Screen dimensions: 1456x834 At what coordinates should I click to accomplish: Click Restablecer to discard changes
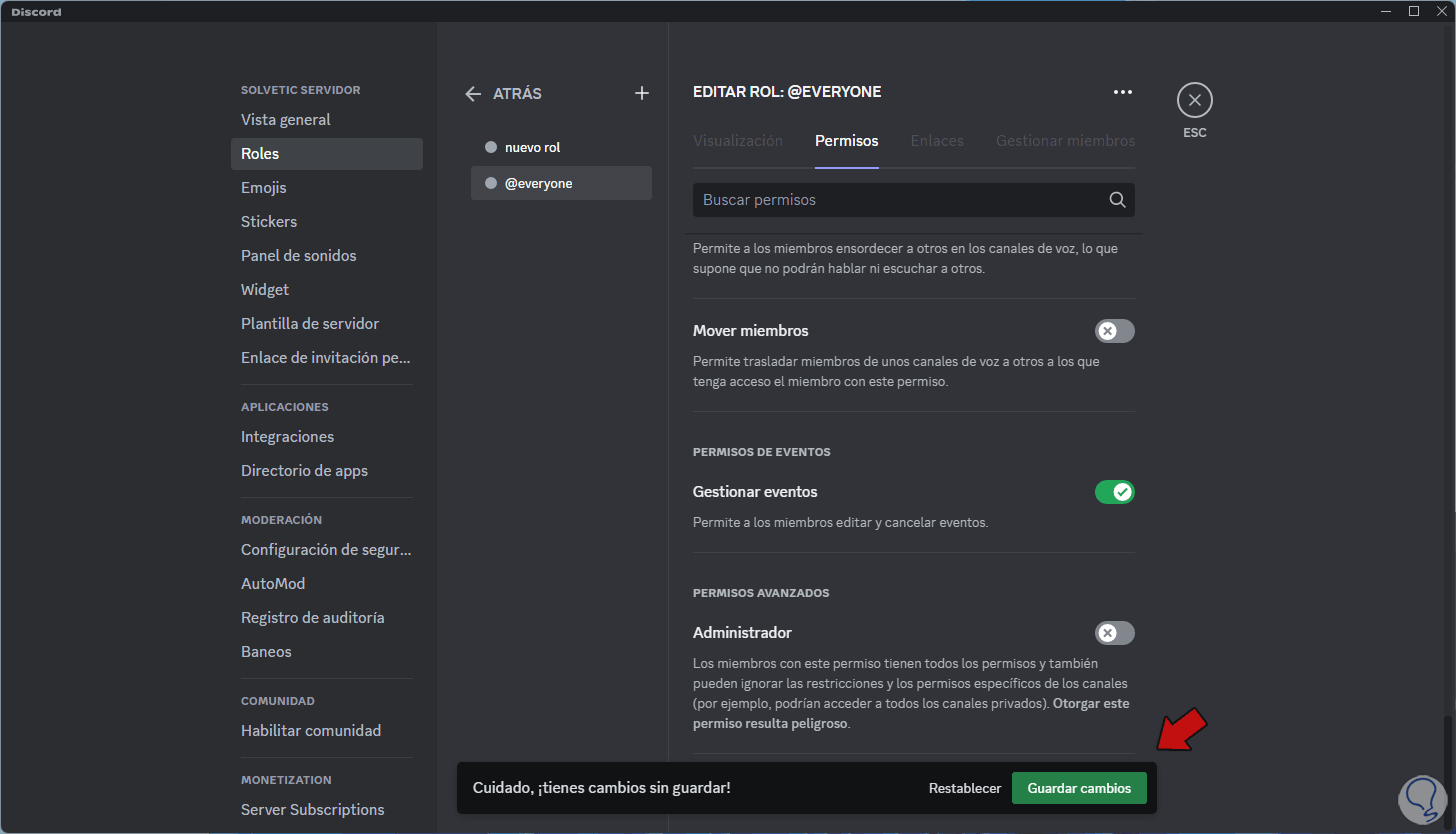click(964, 788)
